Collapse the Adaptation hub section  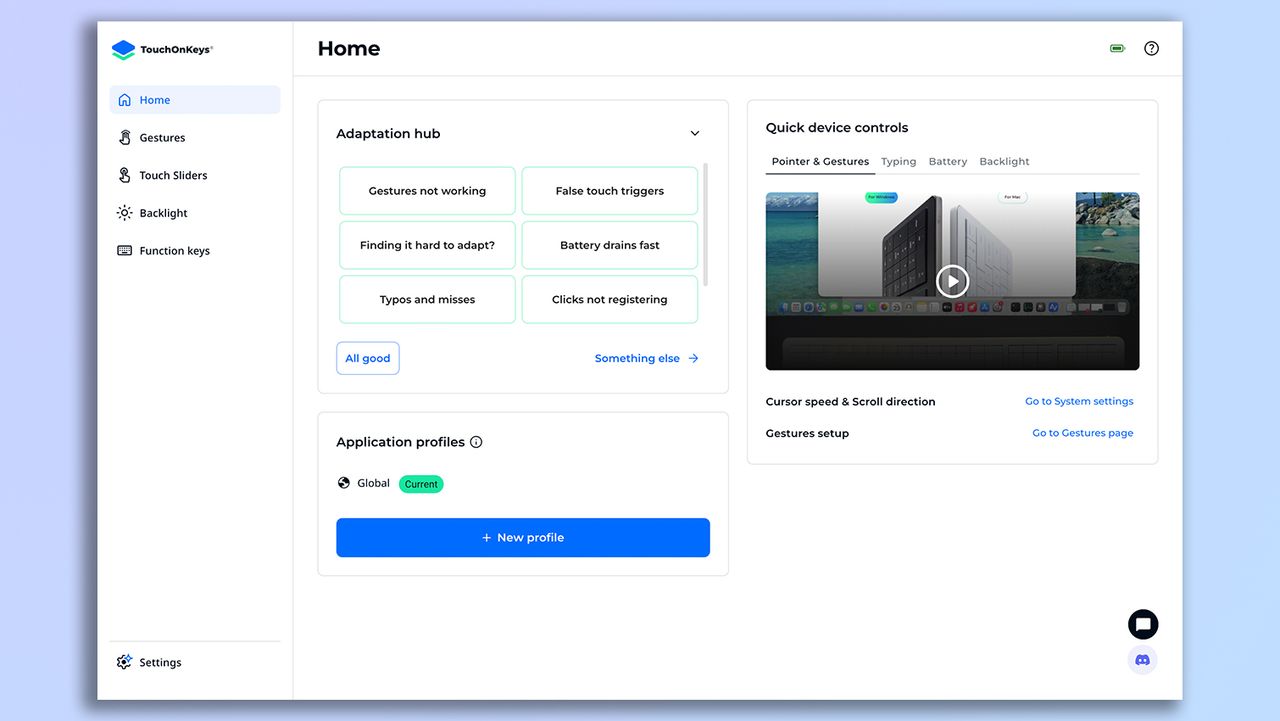[x=695, y=134]
